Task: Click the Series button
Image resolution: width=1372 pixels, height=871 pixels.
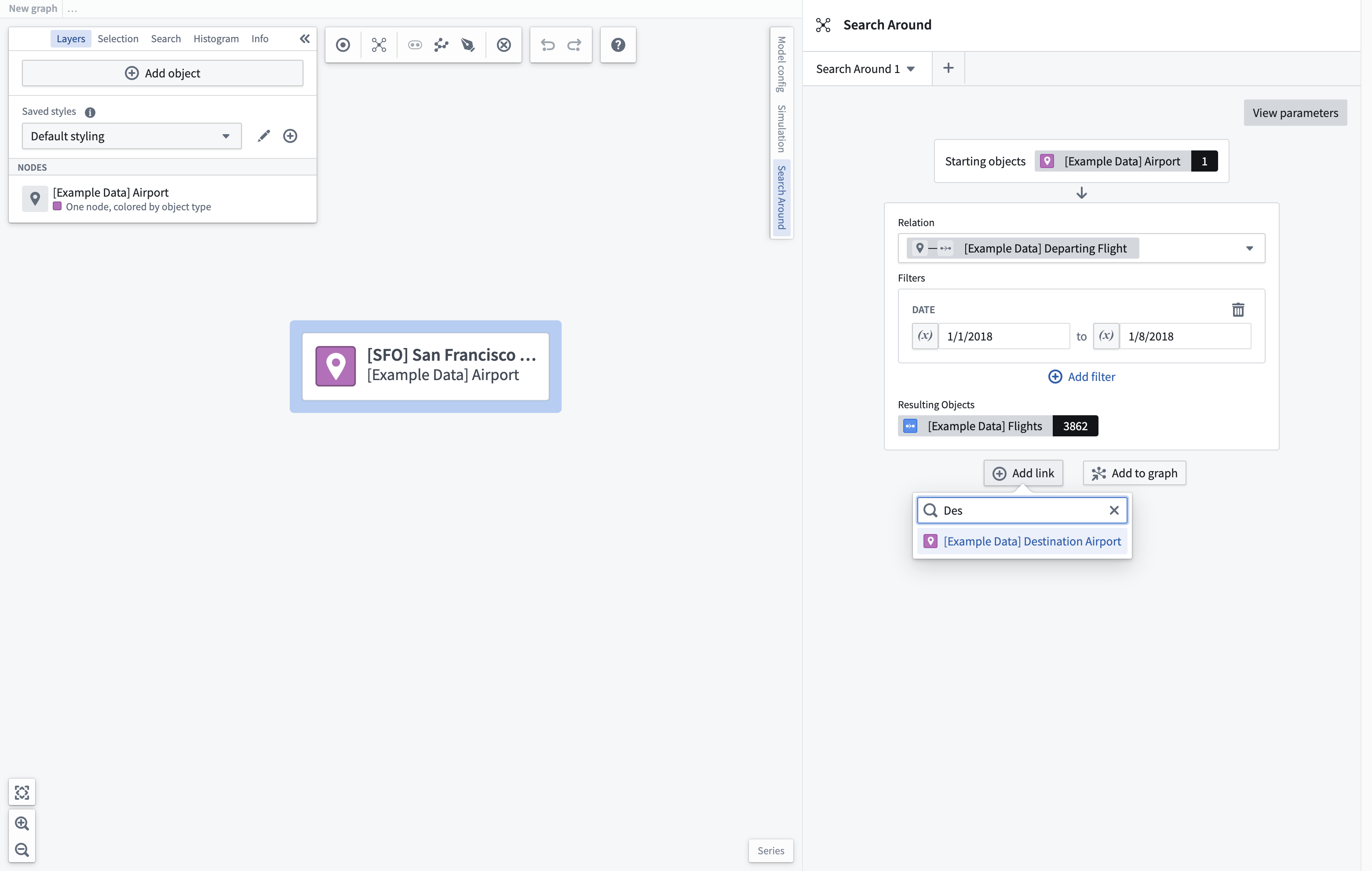Action: coord(770,850)
